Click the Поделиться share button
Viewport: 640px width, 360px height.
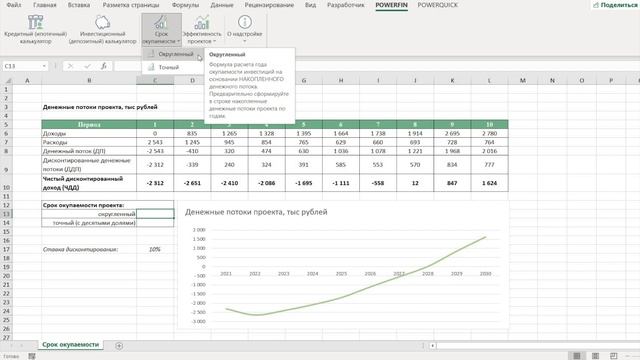[615, 5]
